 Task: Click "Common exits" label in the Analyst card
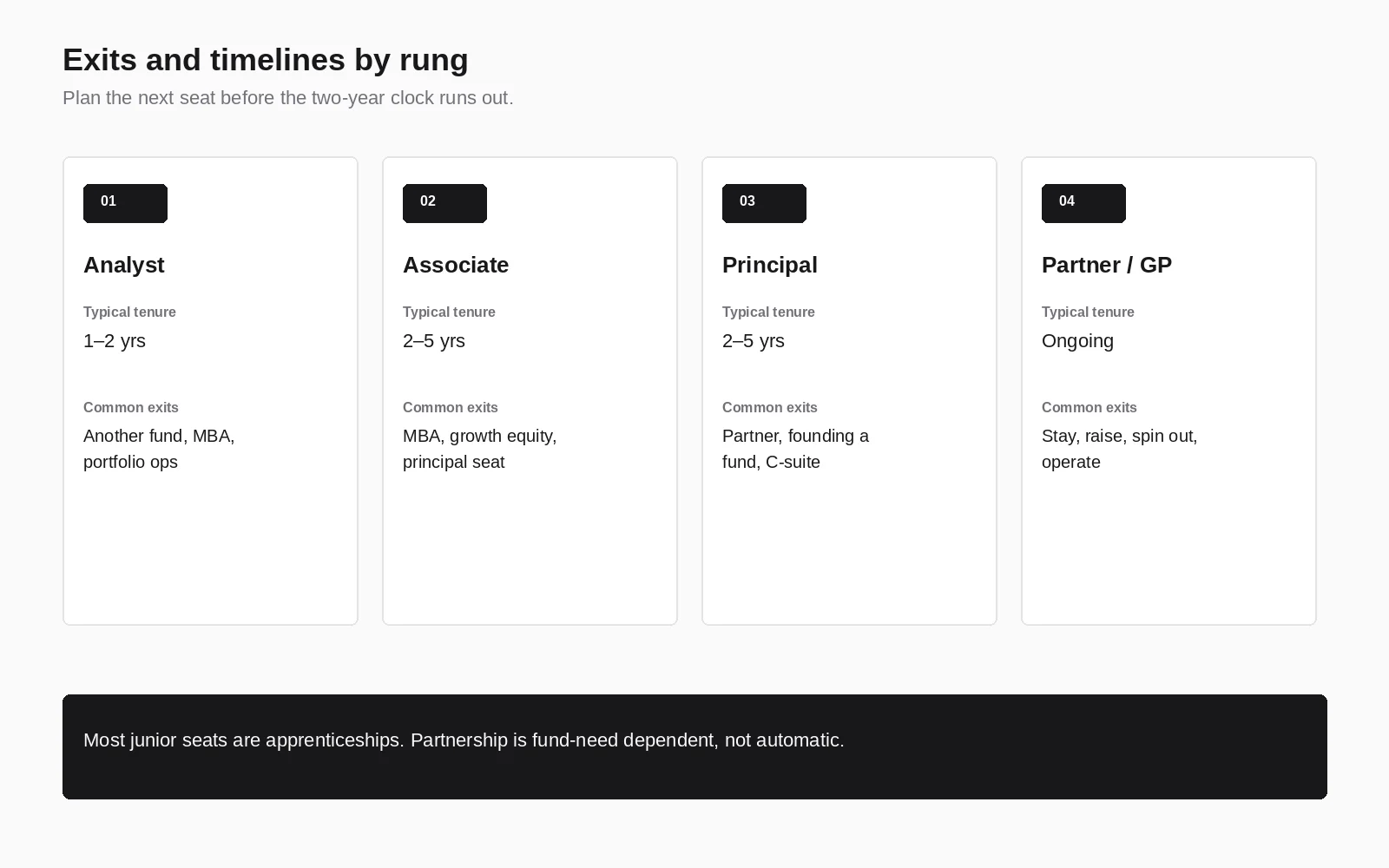coord(131,407)
